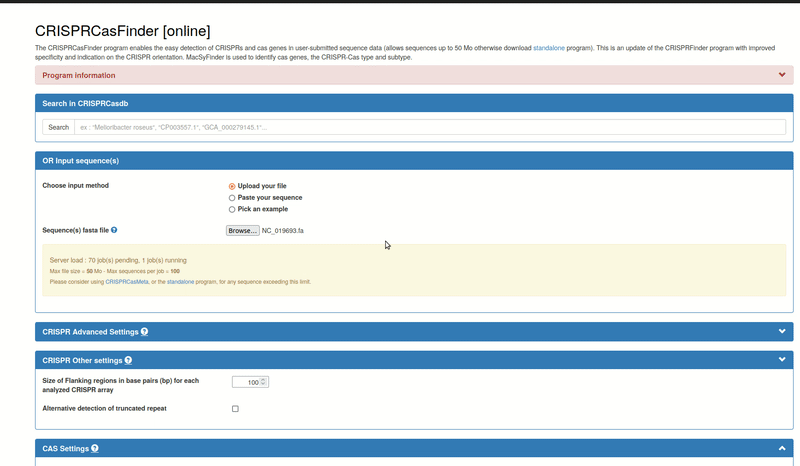The width and height of the screenshot is (800, 466).
Task: Open help icon for CRISPR Advanced Settings
Action: pos(144,332)
